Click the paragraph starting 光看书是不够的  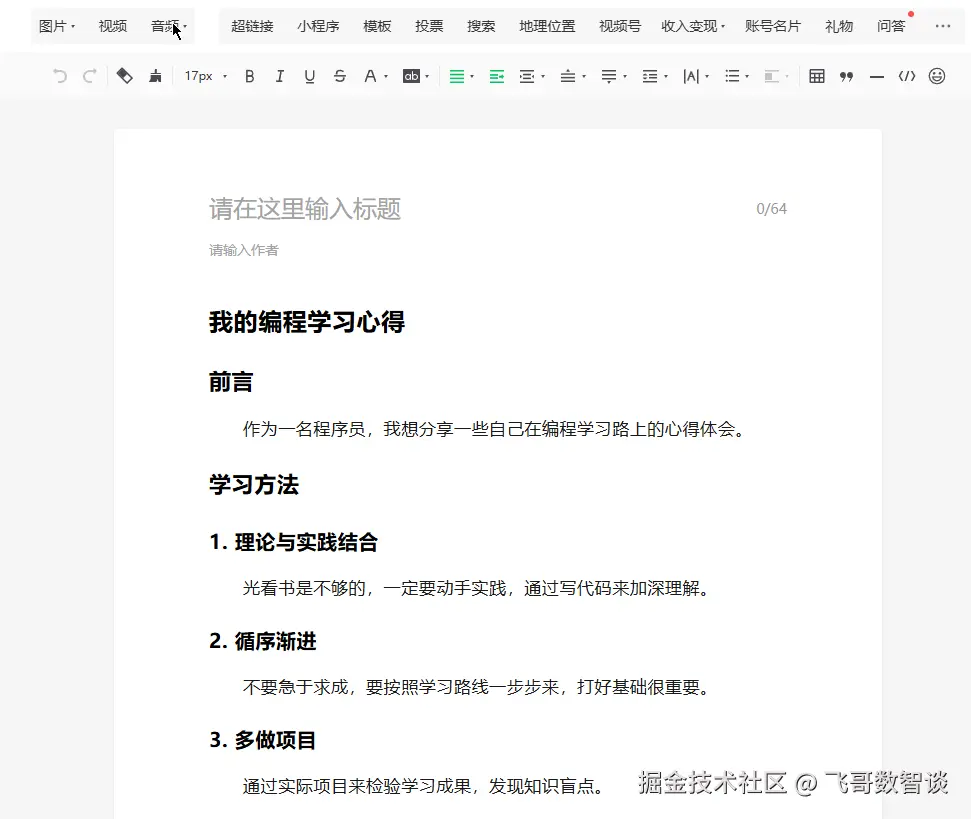[479, 588]
